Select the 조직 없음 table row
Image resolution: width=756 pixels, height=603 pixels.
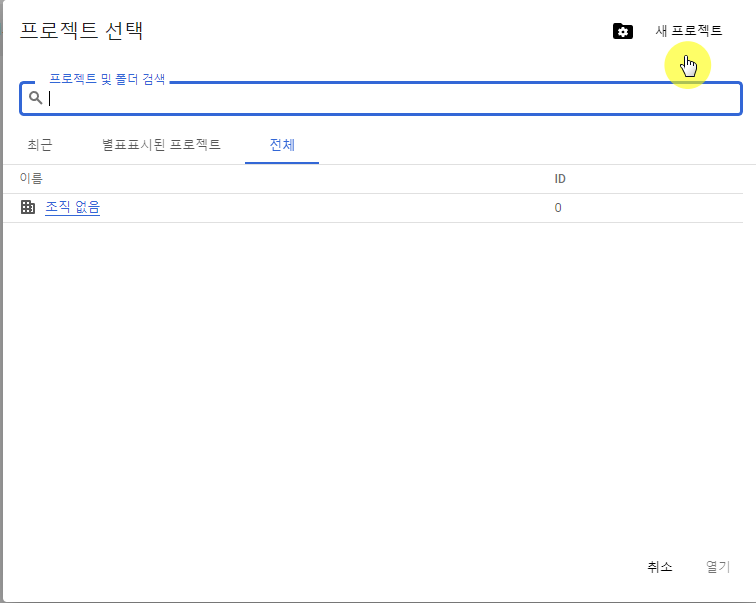pyautogui.click(x=373, y=208)
